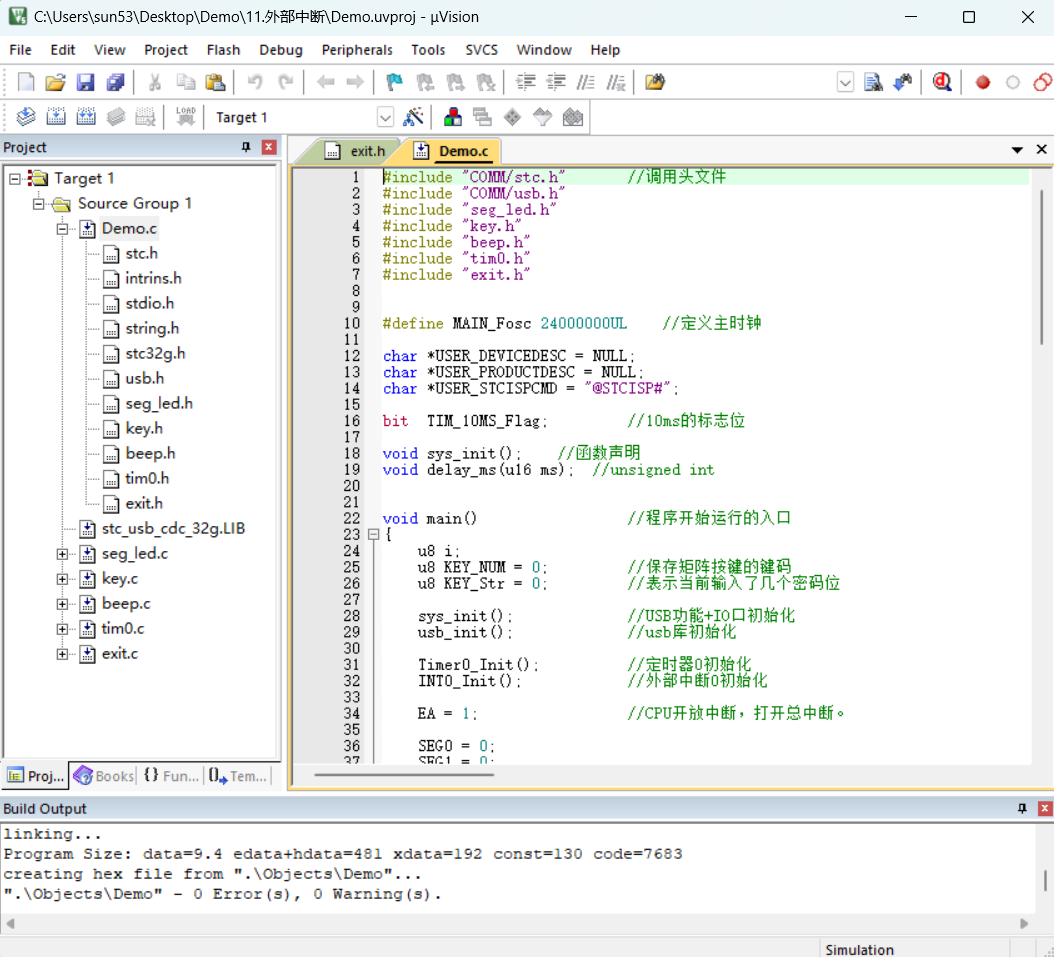This screenshot has height=957, width=1054.
Task: Close the Build Output panel
Action: click(x=1045, y=808)
